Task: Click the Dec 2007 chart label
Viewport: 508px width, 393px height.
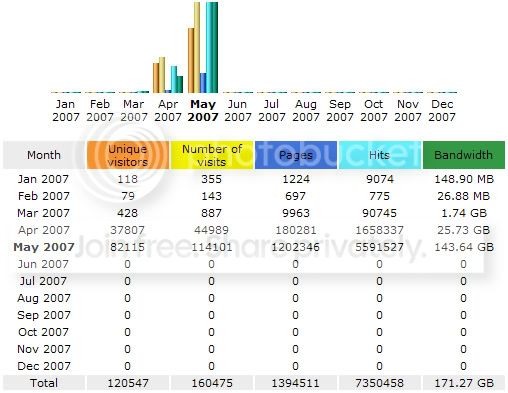Action: click(x=442, y=111)
